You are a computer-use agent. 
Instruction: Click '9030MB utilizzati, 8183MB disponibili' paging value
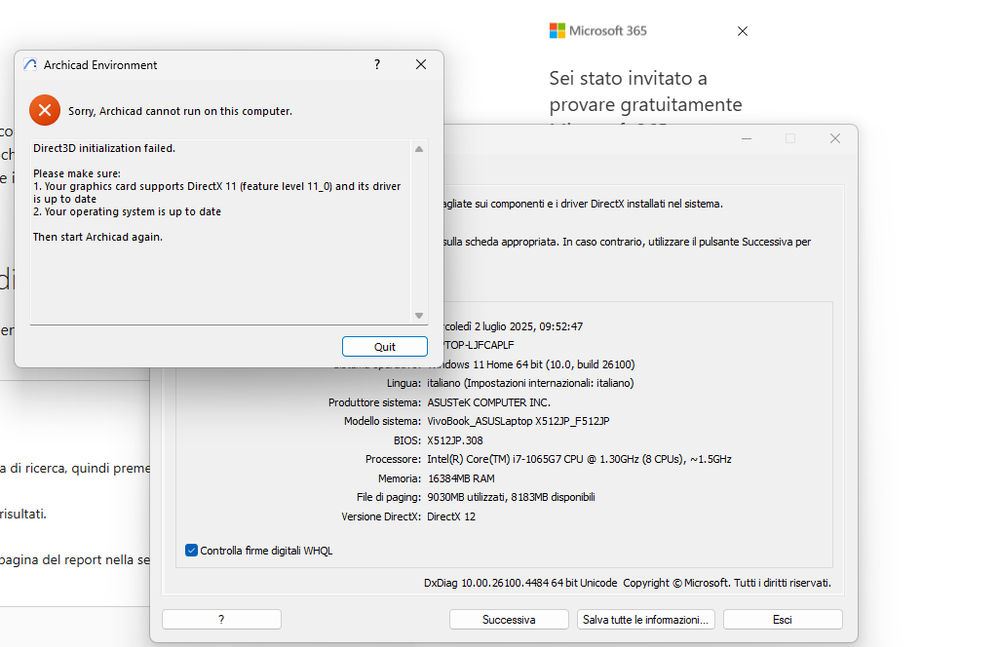[511, 497]
